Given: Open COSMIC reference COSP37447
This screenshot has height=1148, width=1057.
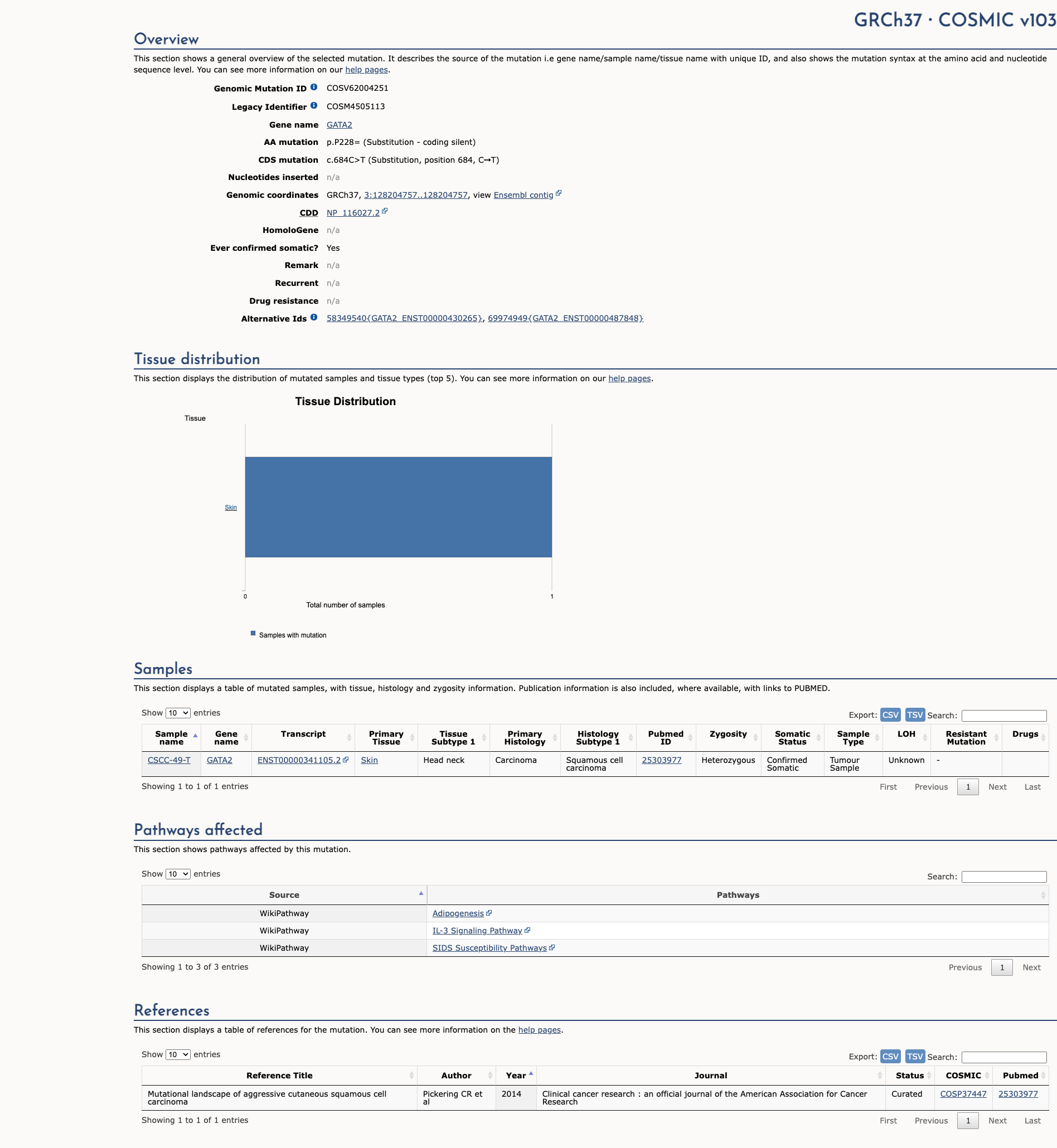Looking at the screenshot, I should [963, 1094].
